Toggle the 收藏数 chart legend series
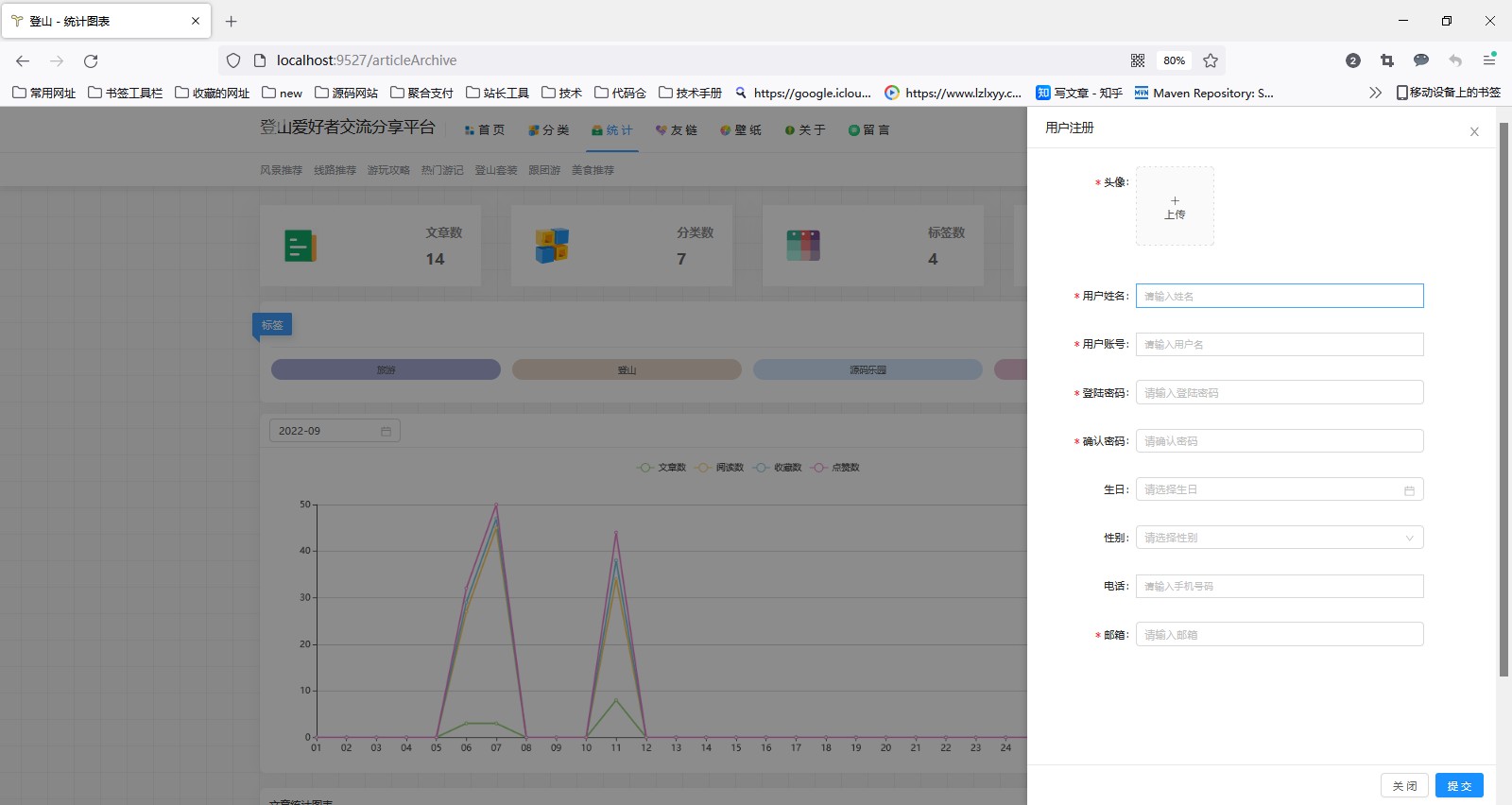 778,468
